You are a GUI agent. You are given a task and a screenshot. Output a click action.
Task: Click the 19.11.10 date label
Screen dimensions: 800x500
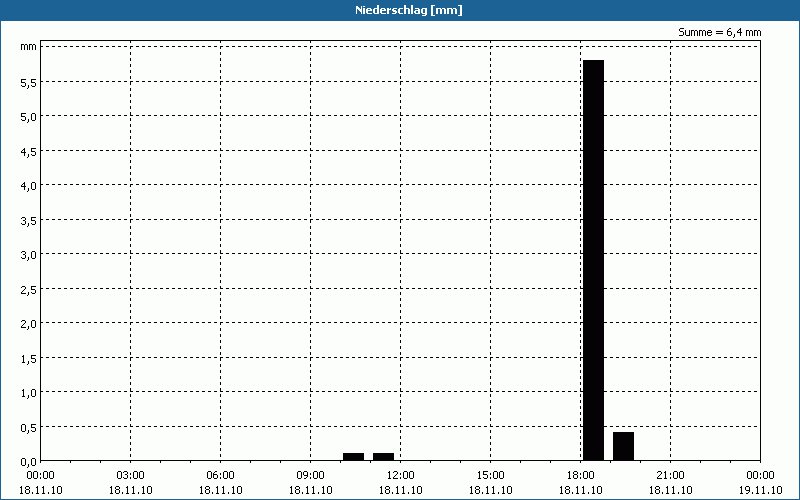pyautogui.click(x=760, y=490)
